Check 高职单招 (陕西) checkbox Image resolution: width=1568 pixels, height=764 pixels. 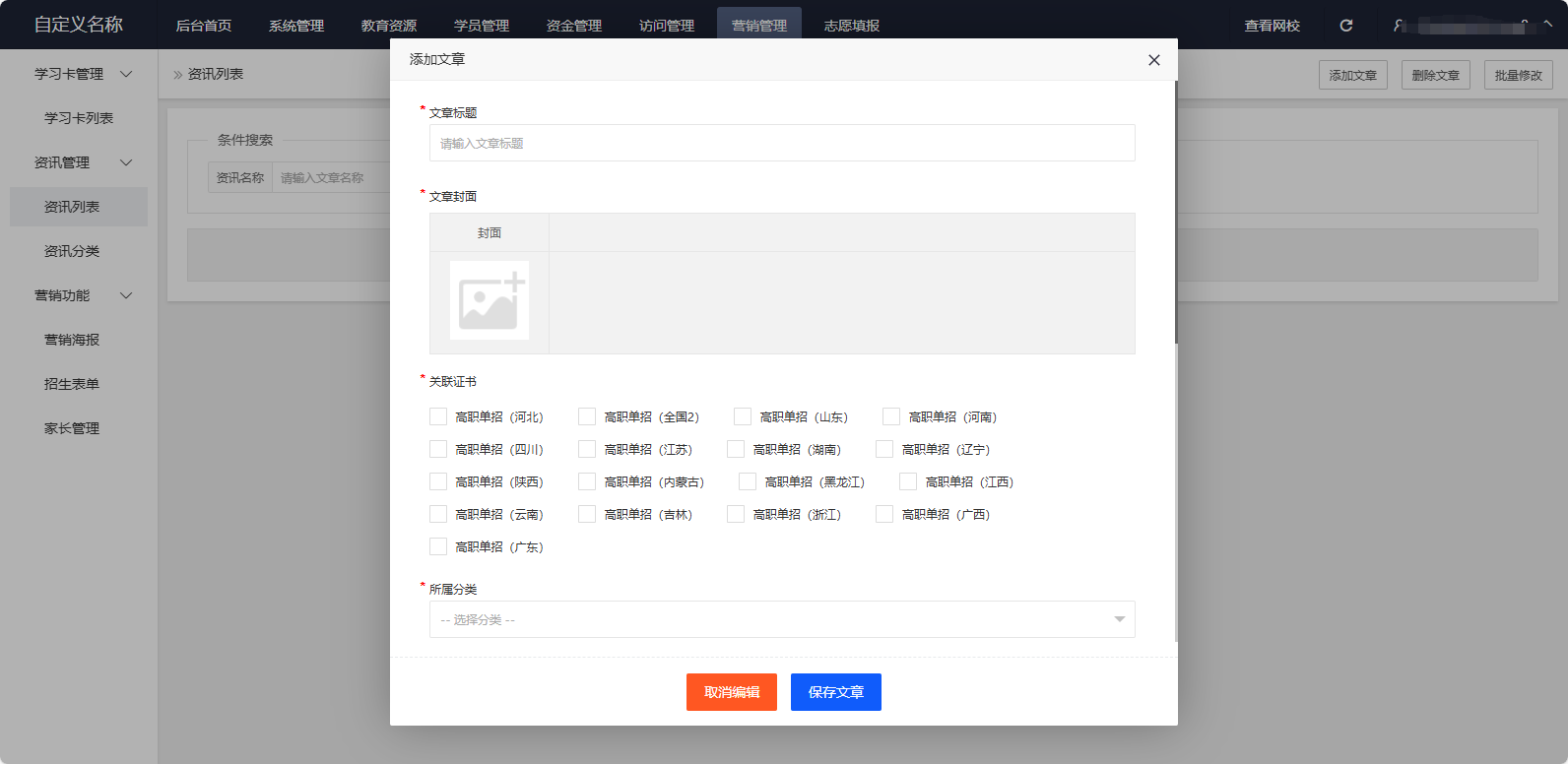coord(438,481)
